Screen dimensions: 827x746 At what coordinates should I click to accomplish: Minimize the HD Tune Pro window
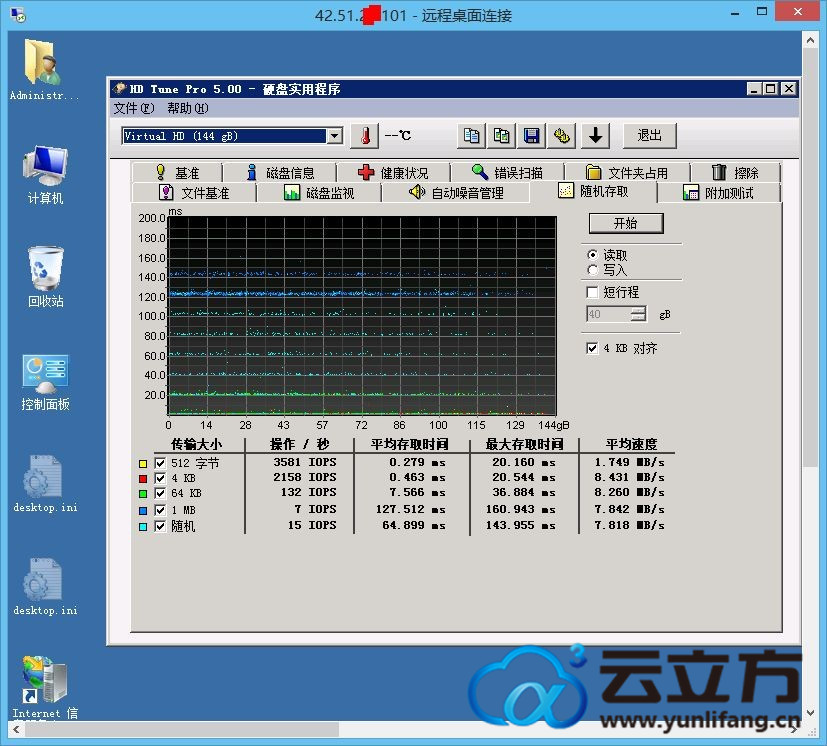(x=754, y=89)
